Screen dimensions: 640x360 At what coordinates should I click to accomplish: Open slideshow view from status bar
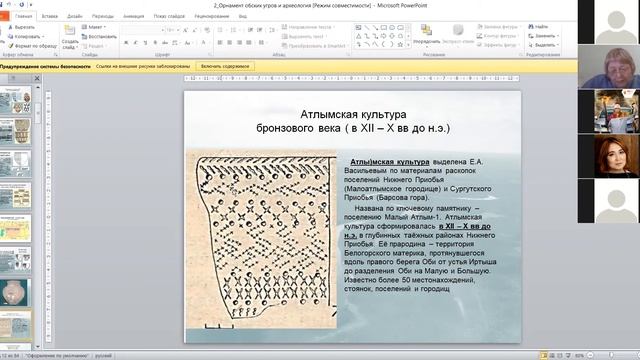click(x=568, y=356)
